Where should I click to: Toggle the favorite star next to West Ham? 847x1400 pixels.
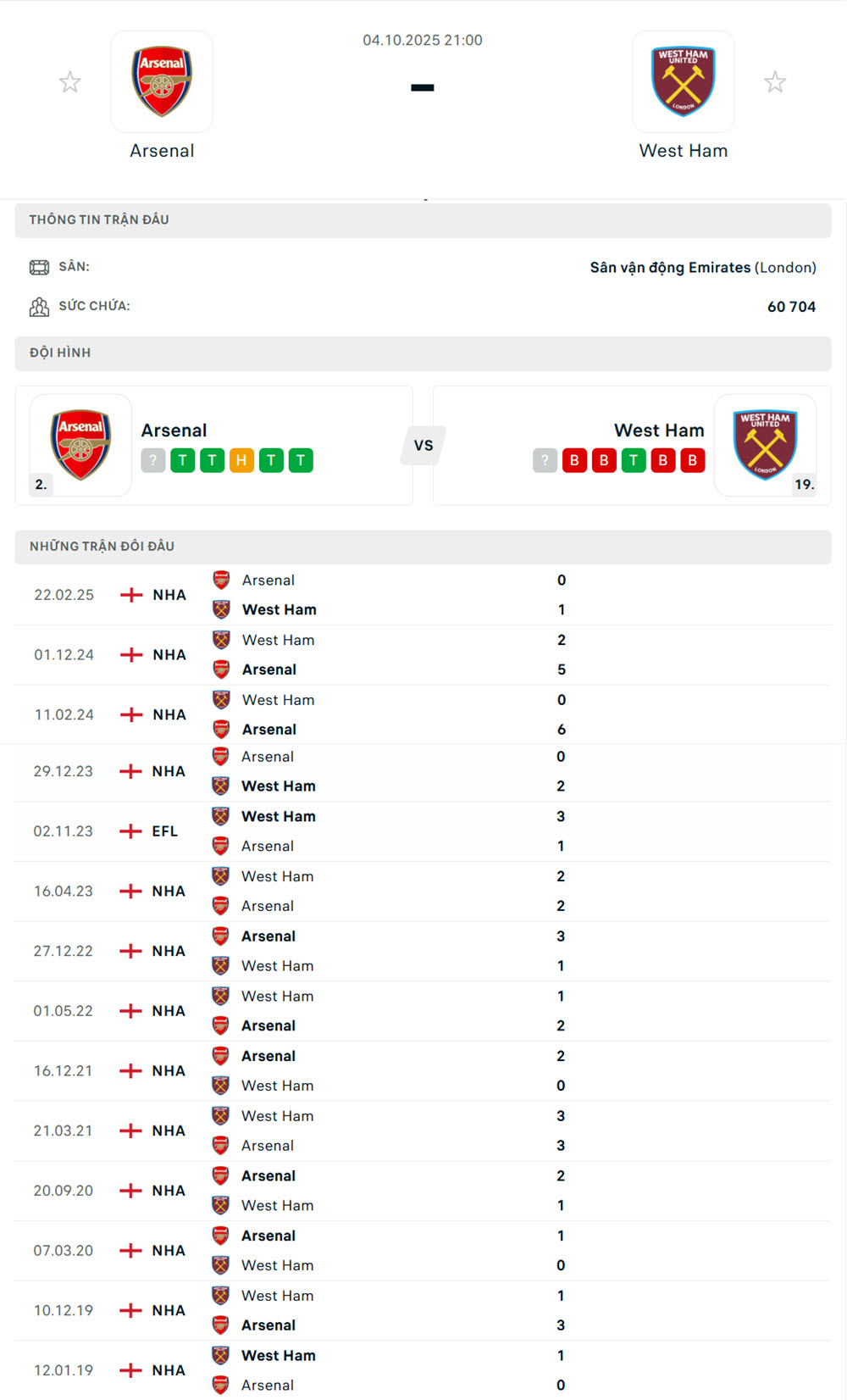pos(775,81)
